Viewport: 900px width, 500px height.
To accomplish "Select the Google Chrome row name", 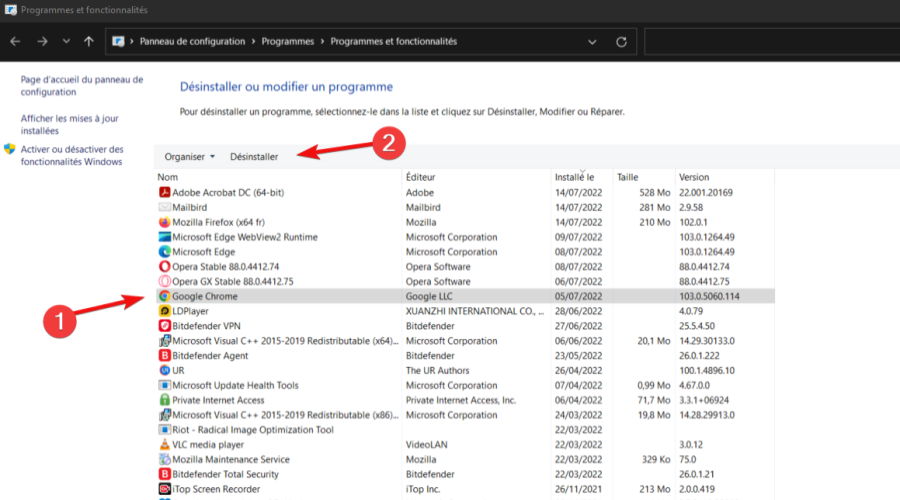I will [205, 296].
